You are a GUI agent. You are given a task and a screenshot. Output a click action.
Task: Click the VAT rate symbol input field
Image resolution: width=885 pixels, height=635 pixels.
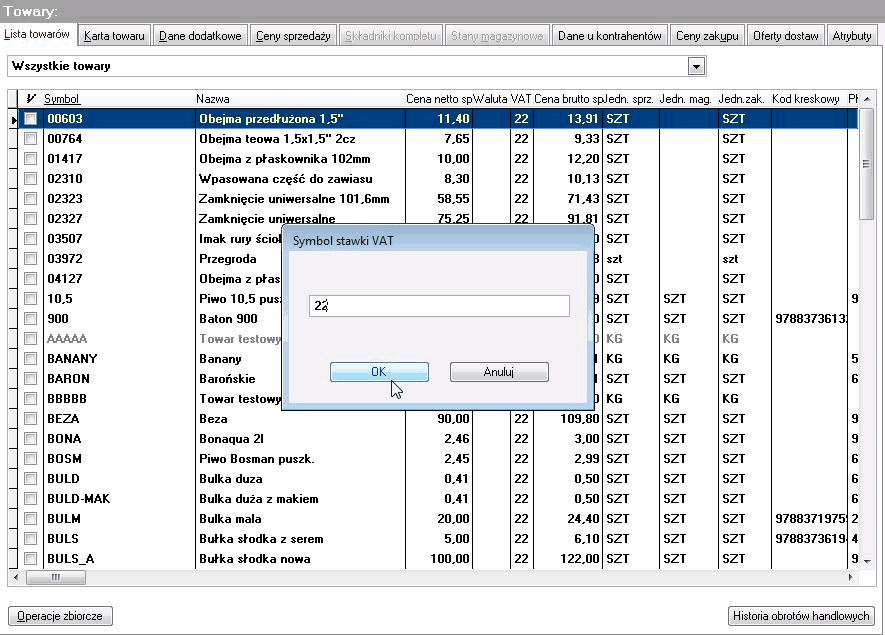[x=439, y=306]
